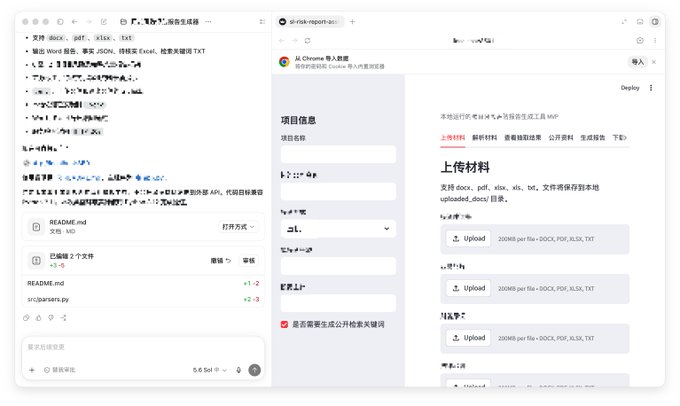This screenshot has width=680, height=406.
Task: Click the plus attachment icon in chat input
Action: coord(32,370)
